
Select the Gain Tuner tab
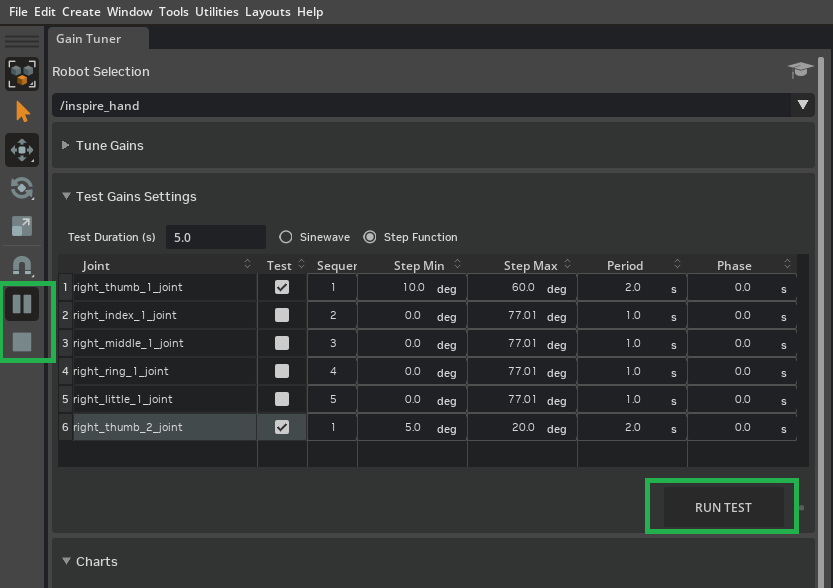[88, 38]
